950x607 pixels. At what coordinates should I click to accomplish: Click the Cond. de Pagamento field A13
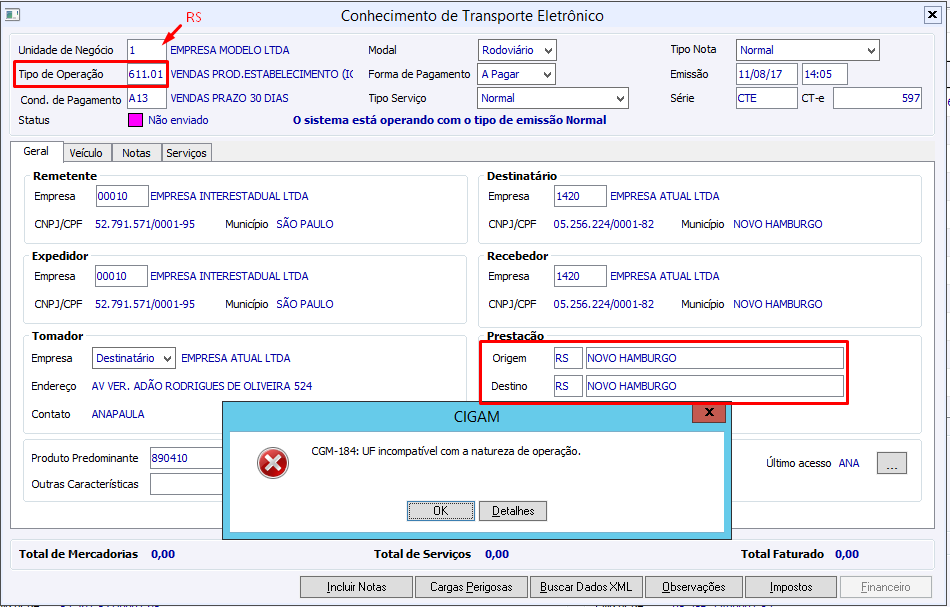click(146, 98)
